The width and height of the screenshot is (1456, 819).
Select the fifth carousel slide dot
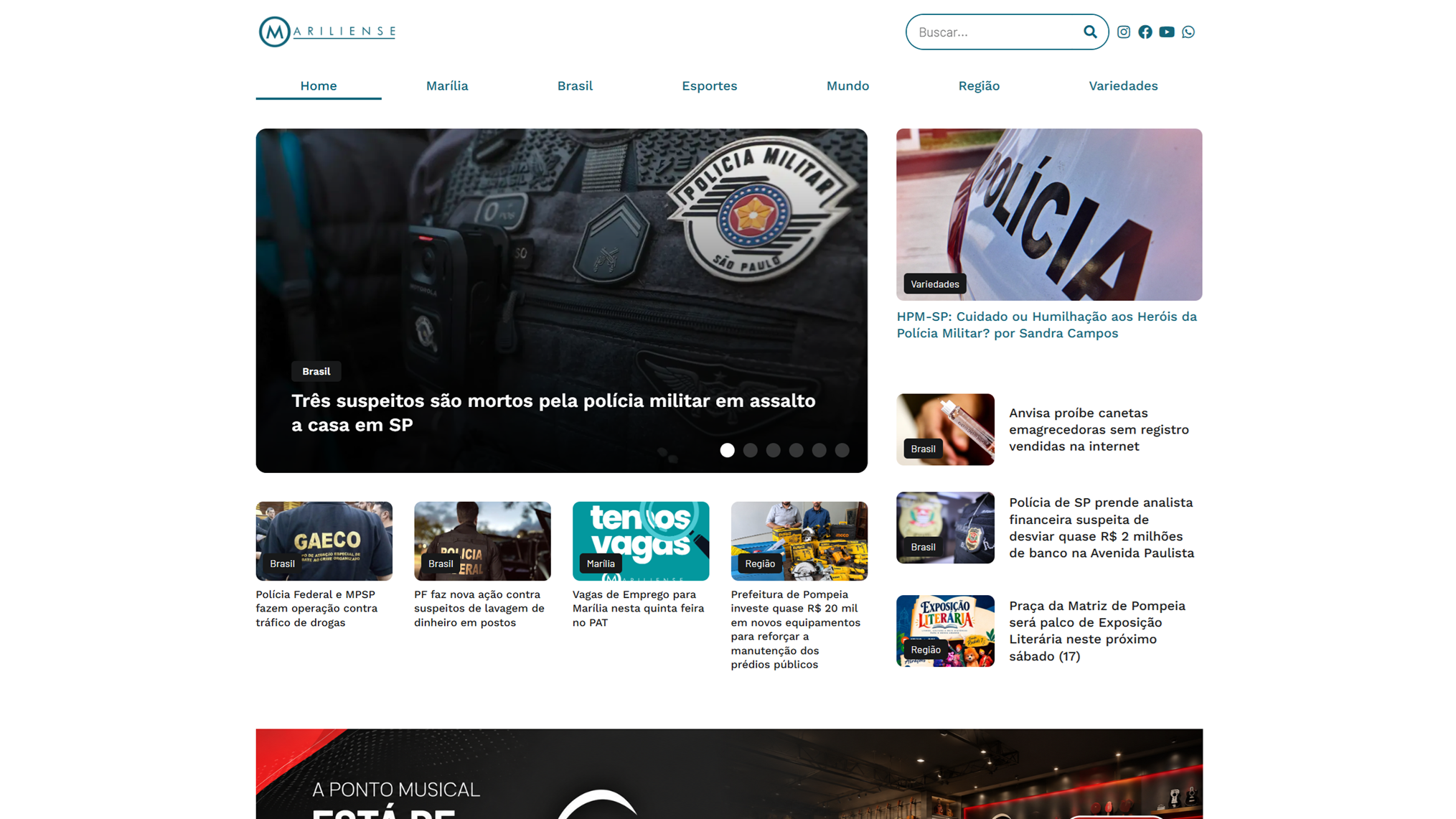(x=819, y=450)
